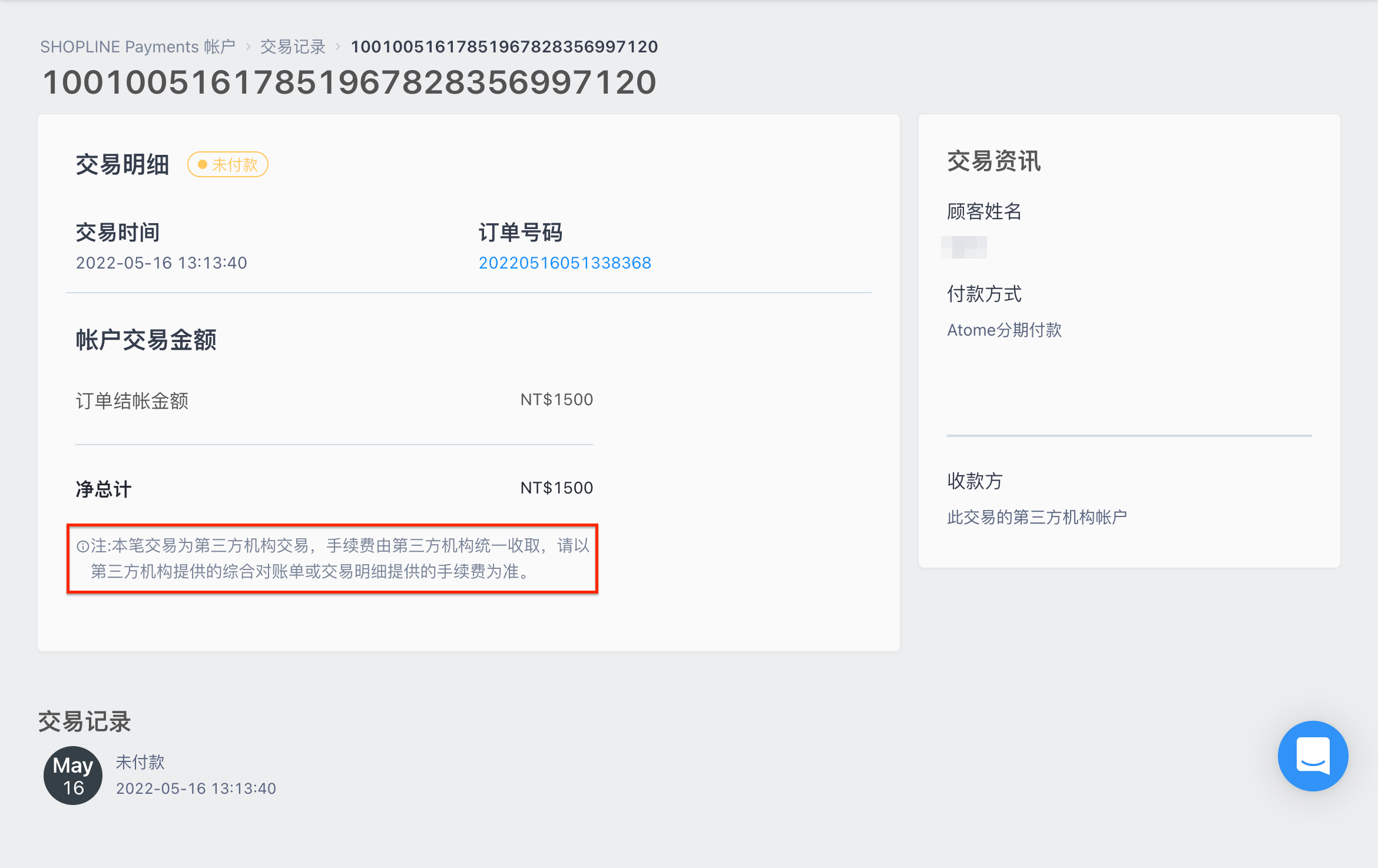The width and height of the screenshot is (1378, 868).
Task: Click the info icon before the 注 note
Action: 83,546
